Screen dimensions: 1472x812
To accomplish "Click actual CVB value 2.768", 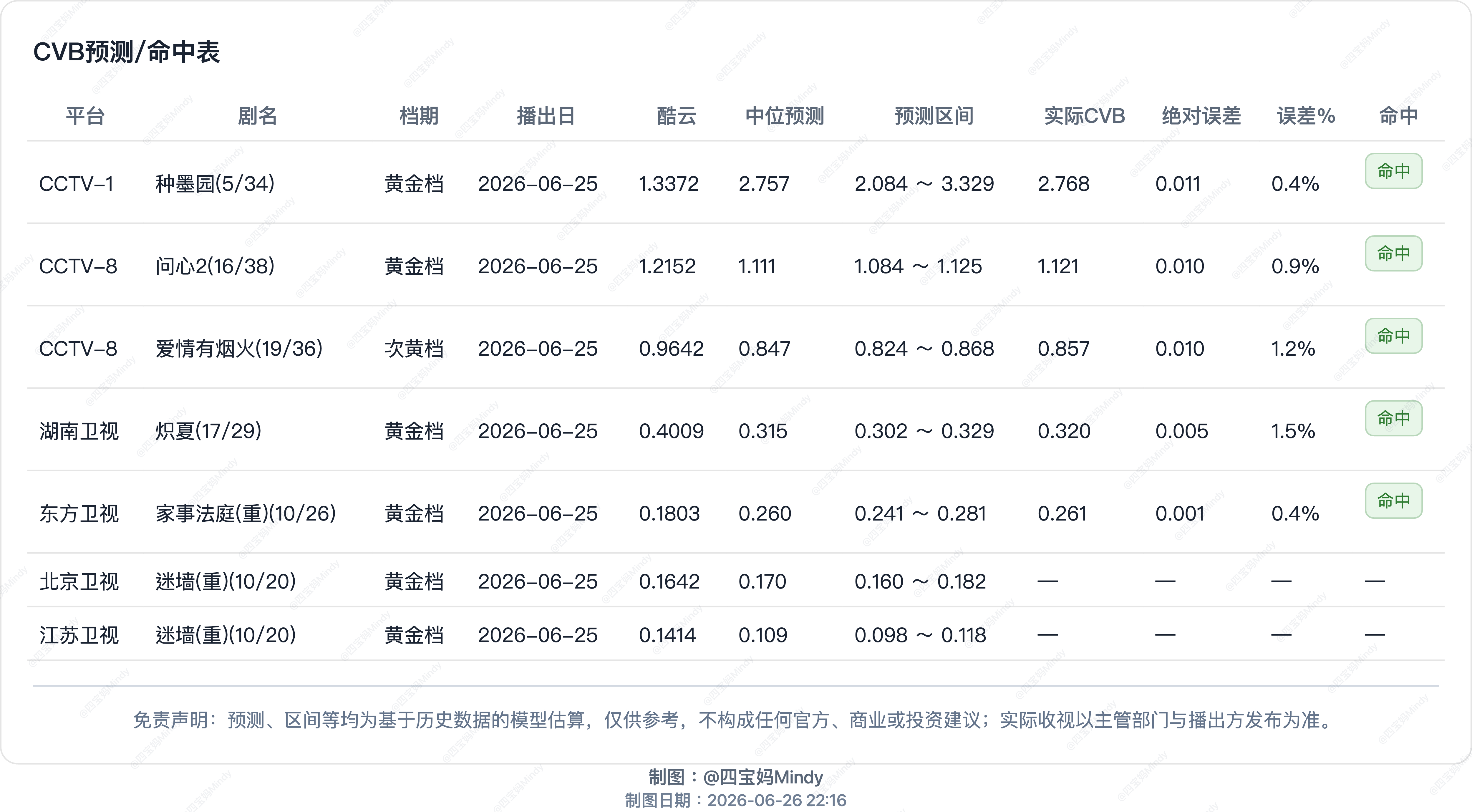I will (x=1063, y=184).
